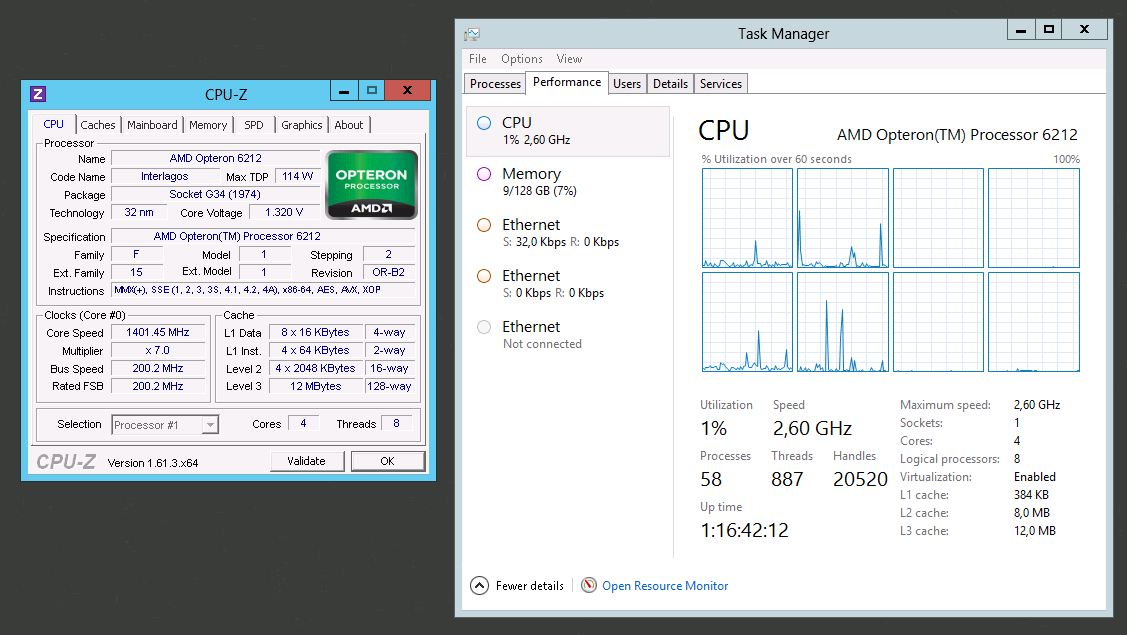
Task: Click the first CPU utilization graph
Action: (x=747, y=218)
